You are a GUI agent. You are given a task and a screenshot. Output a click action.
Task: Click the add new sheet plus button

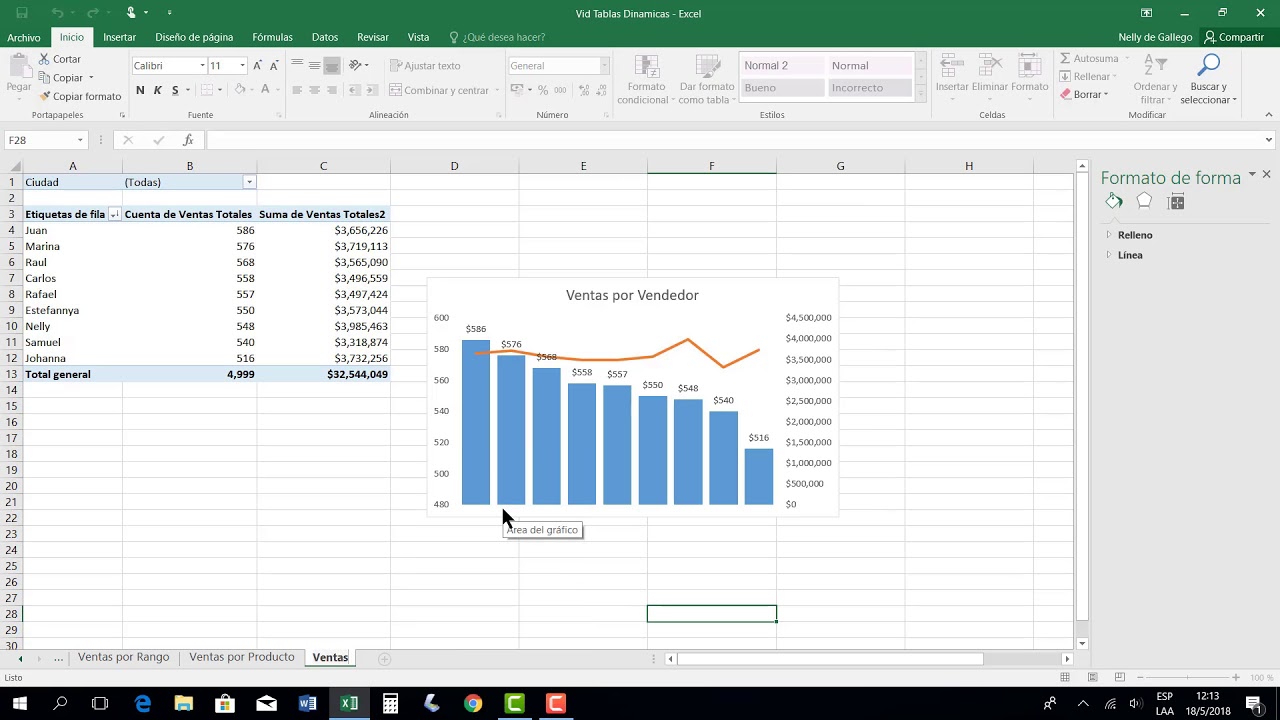point(384,658)
